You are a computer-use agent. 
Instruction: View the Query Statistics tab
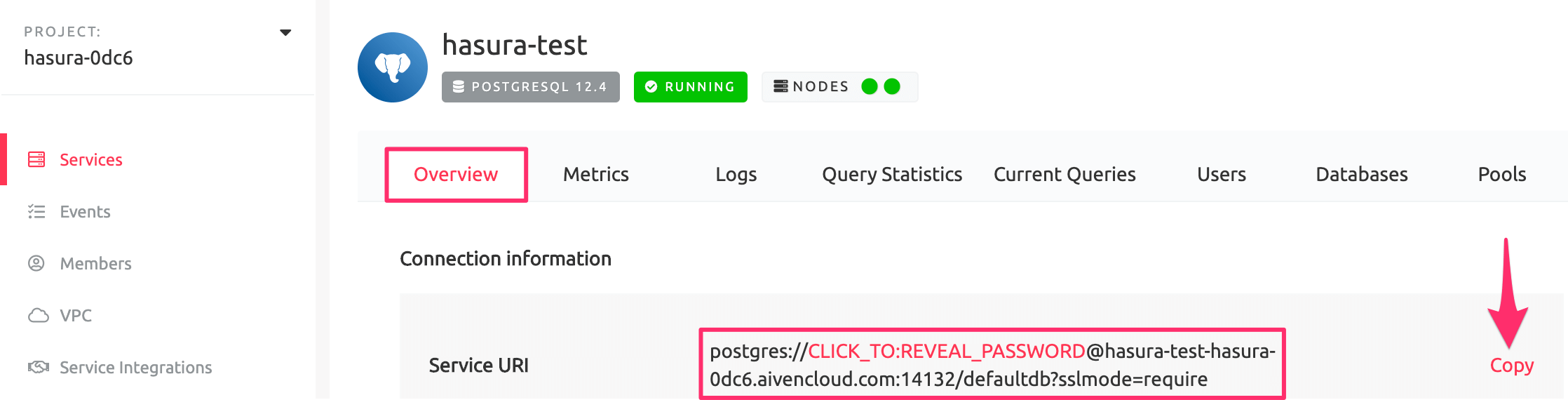tap(891, 175)
